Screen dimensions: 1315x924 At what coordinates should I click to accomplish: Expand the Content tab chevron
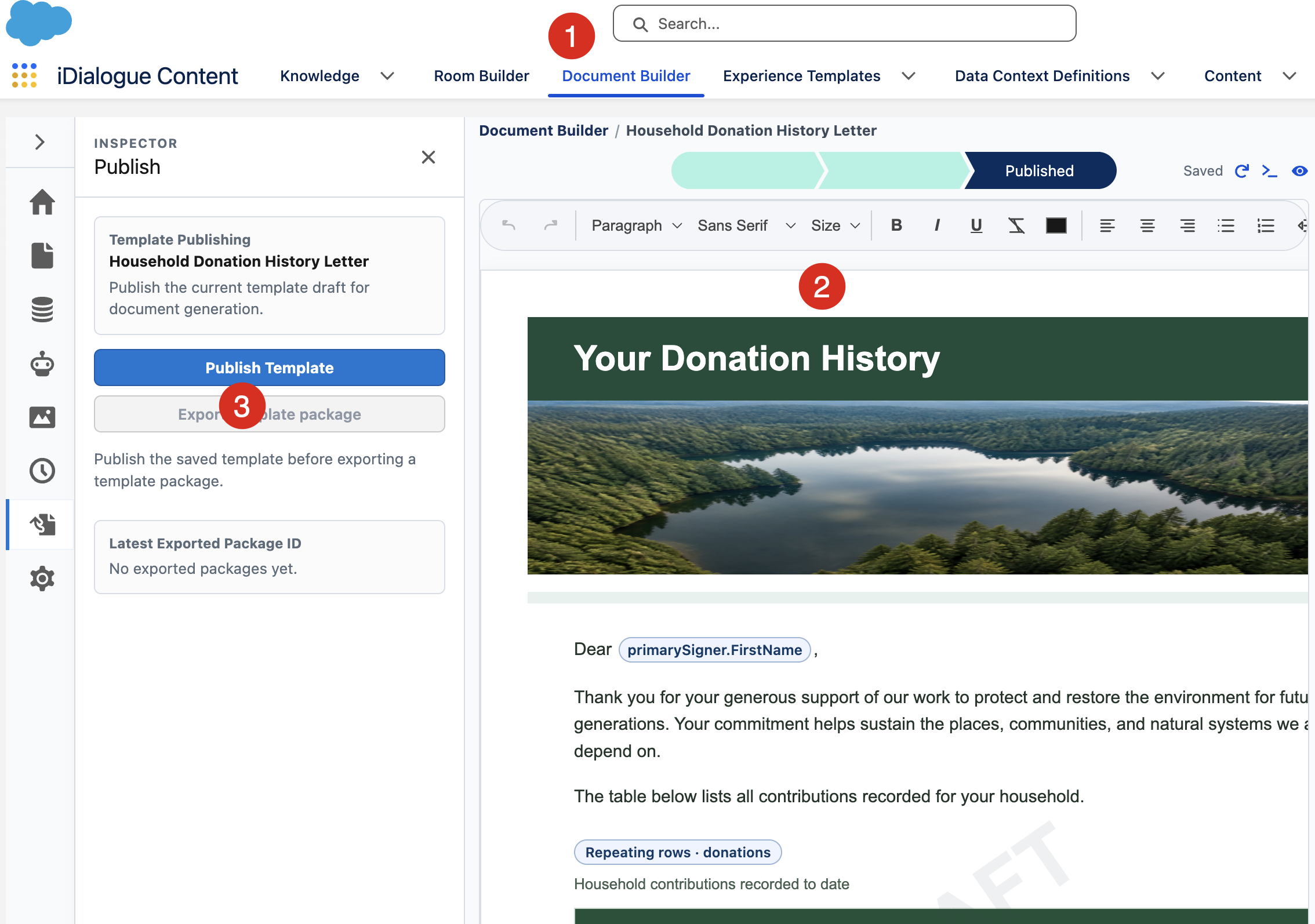point(1289,76)
